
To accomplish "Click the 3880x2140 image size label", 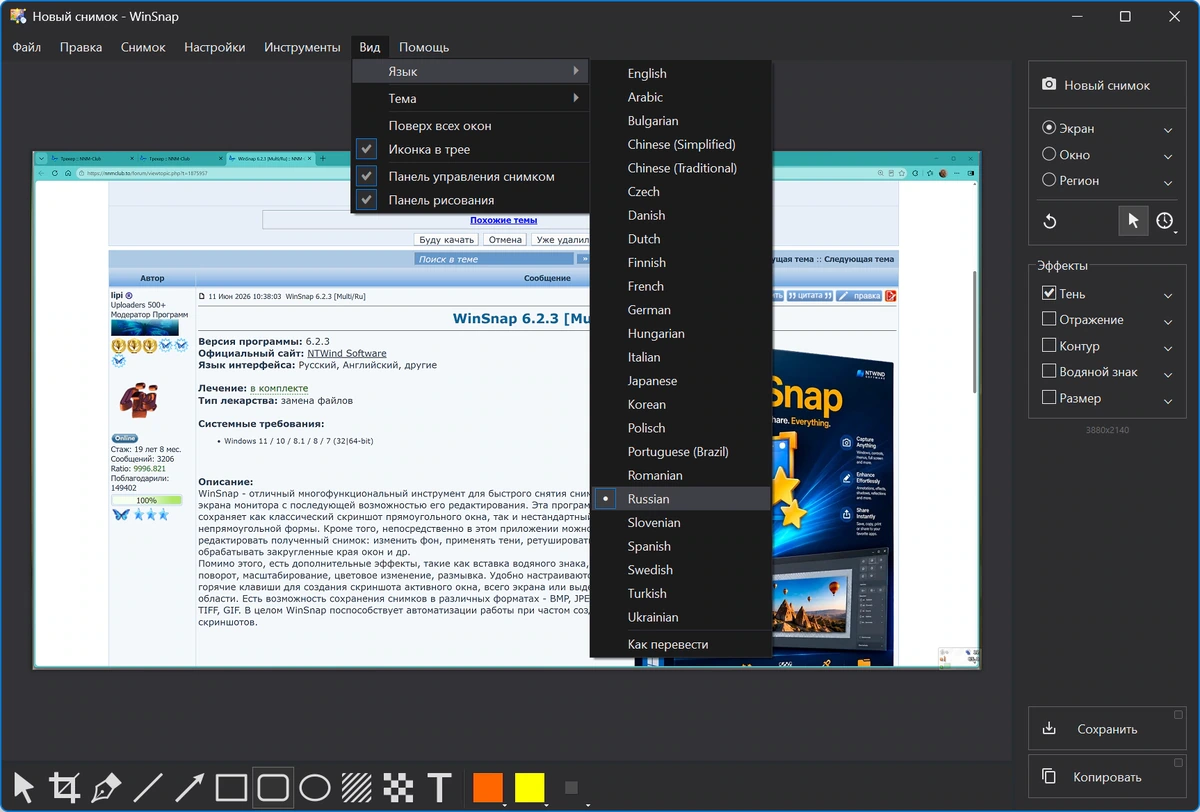I will coord(1108,430).
